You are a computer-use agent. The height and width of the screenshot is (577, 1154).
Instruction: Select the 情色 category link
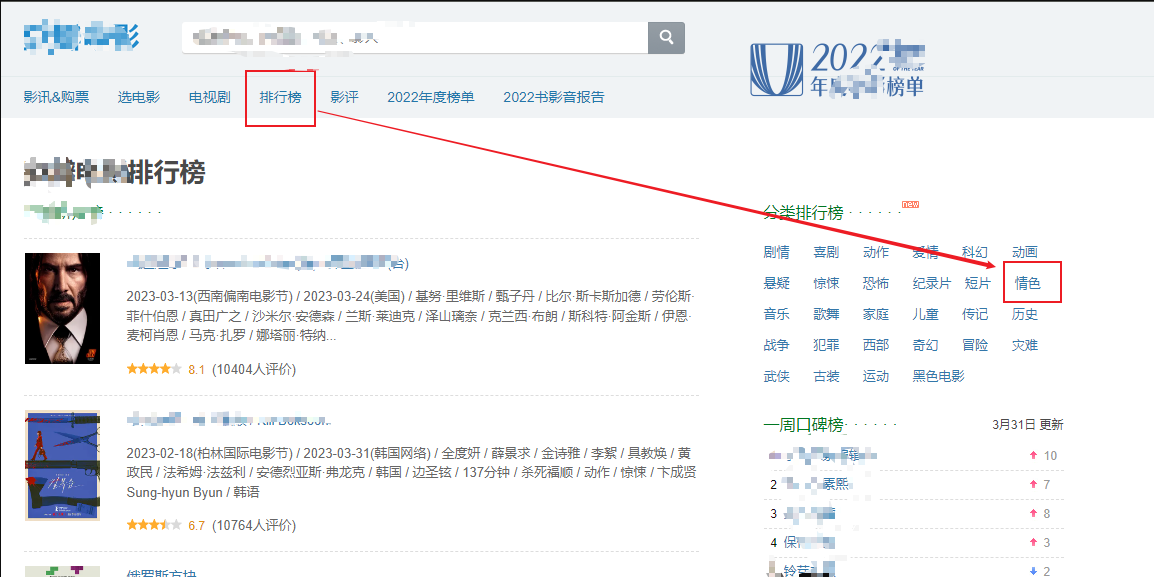pyautogui.click(x=1027, y=283)
